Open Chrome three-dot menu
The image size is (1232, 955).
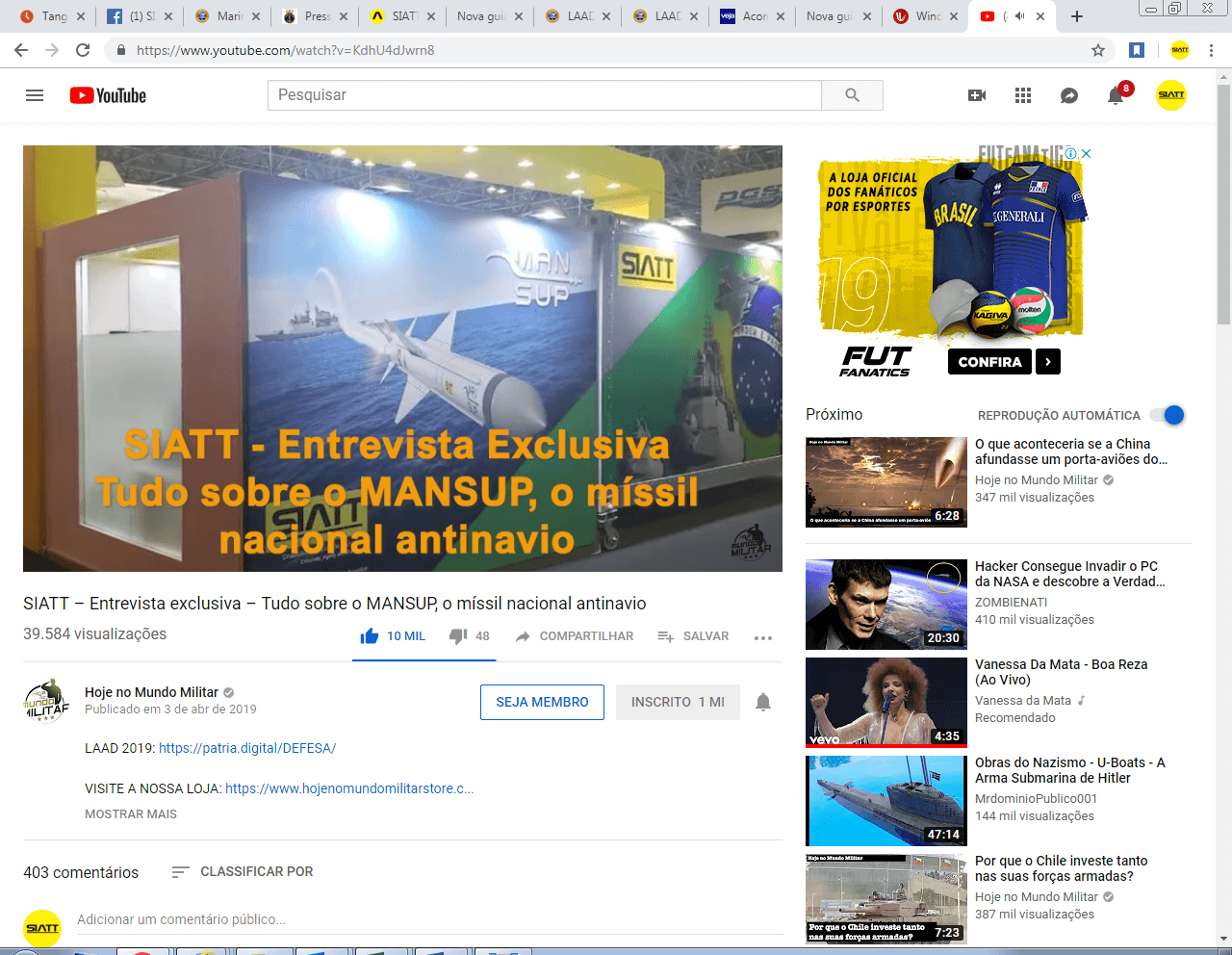1211,50
